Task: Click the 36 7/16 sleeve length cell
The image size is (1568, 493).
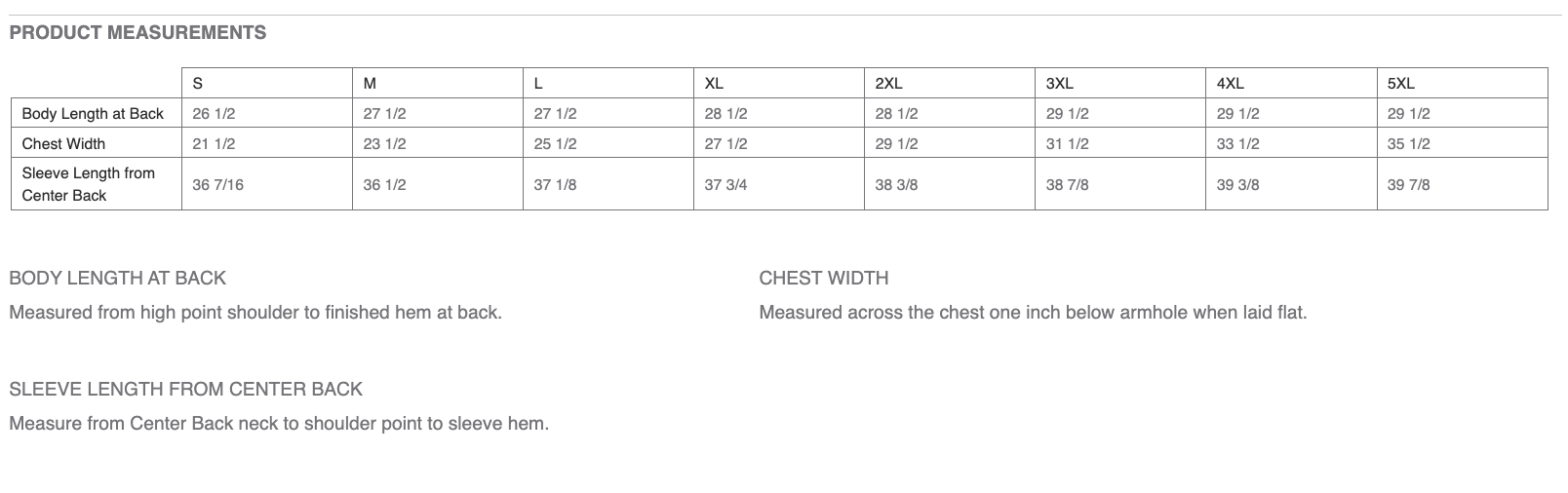Action: (217, 185)
